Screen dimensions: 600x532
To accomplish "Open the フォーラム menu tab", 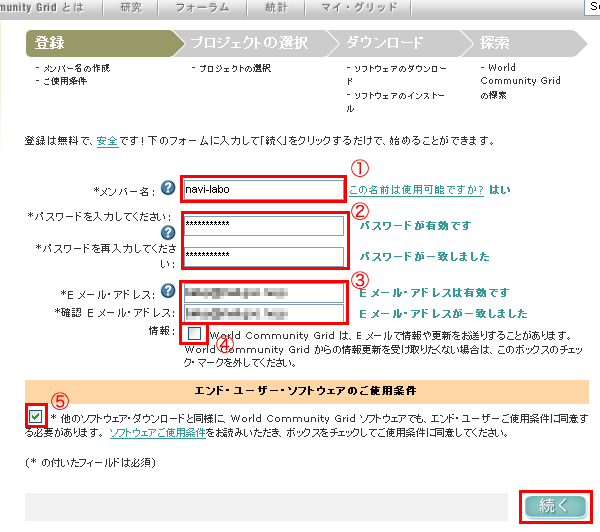I will pos(202,7).
